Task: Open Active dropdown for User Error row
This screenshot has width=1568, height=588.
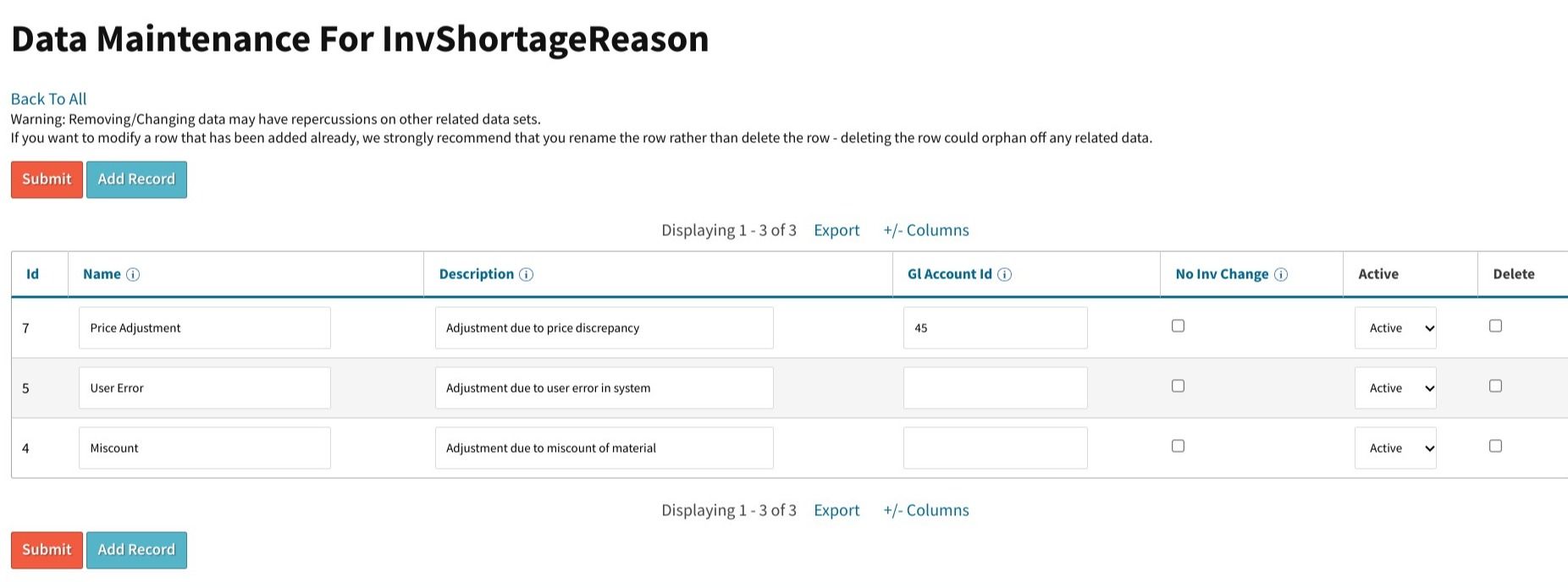Action: click(1395, 387)
